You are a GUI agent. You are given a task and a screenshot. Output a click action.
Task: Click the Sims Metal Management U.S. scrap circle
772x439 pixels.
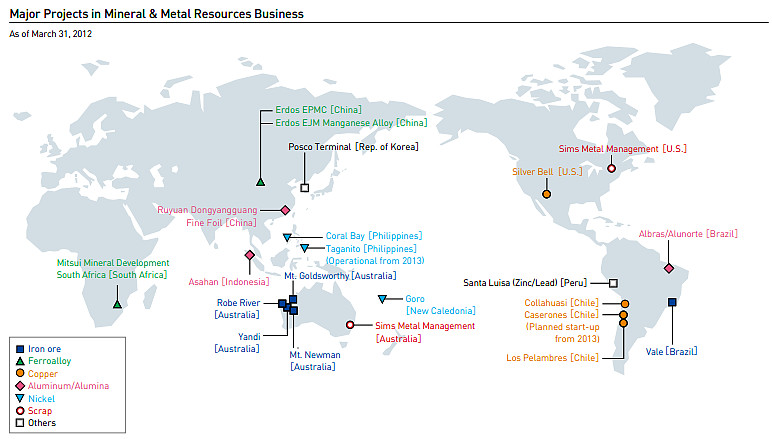pyautogui.click(x=611, y=168)
